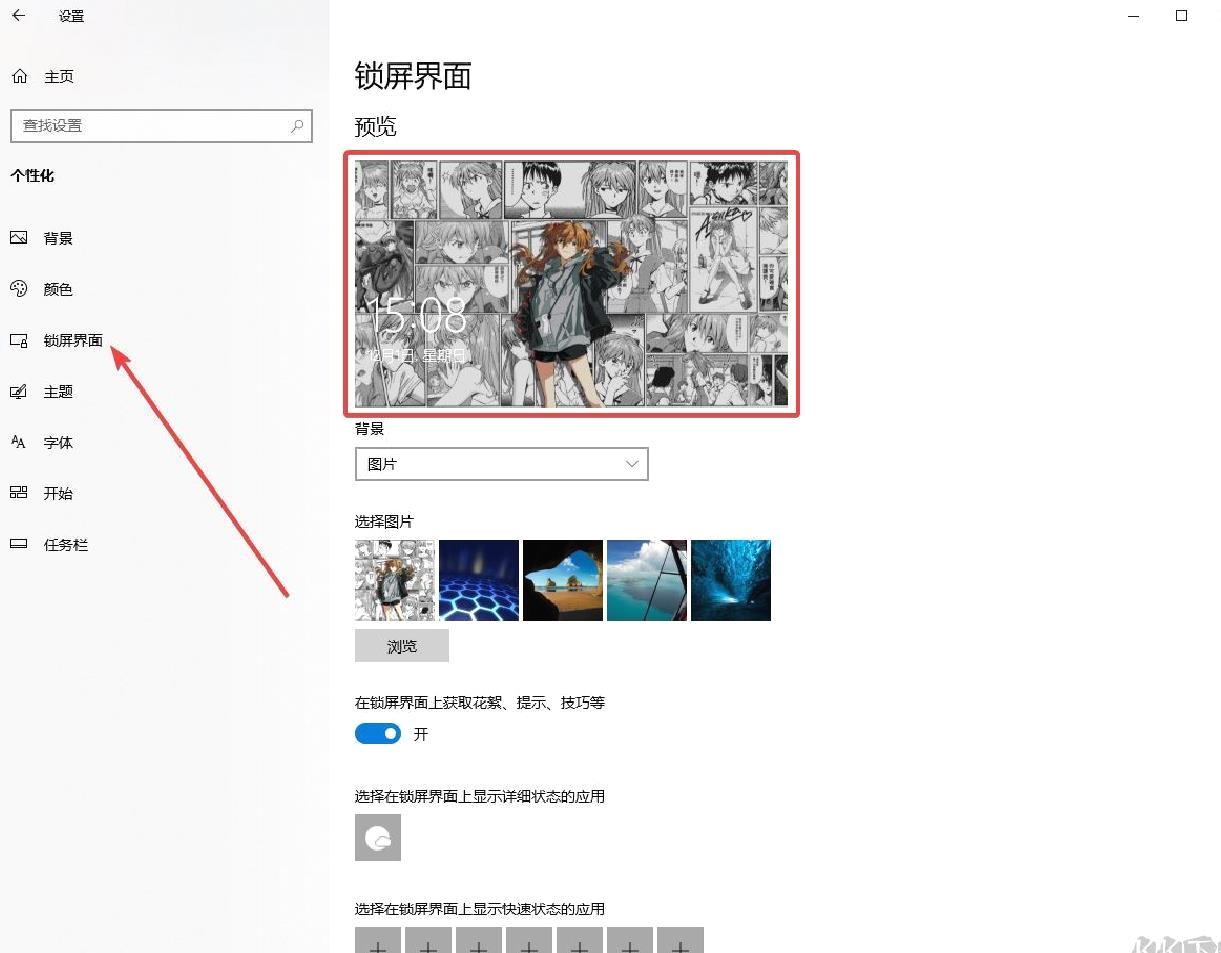Click the 背景 picture icon

19,238
